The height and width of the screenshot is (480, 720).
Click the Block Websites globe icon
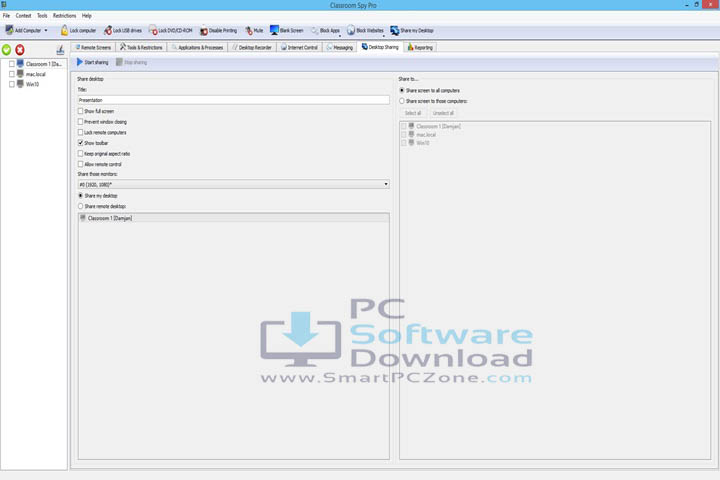pyautogui.click(x=351, y=30)
